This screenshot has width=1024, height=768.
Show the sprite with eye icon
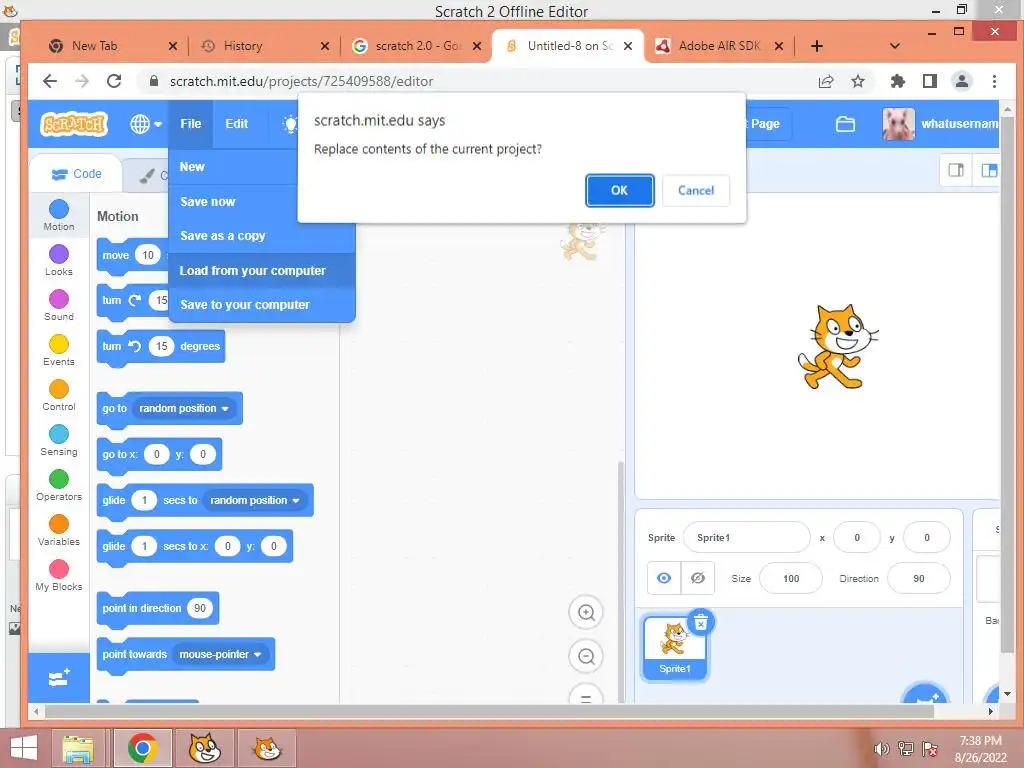tap(664, 578)
